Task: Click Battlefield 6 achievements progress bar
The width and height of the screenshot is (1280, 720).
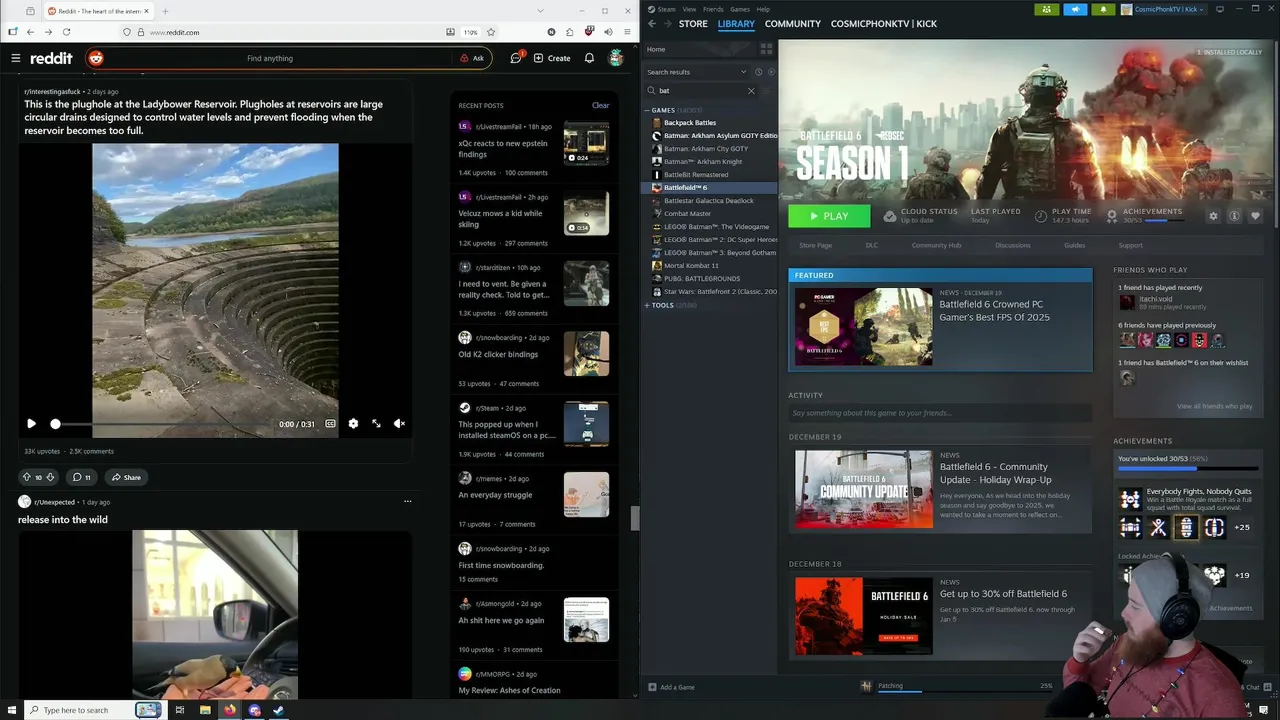Action: pyautogui.click(x=1188, y=467)
